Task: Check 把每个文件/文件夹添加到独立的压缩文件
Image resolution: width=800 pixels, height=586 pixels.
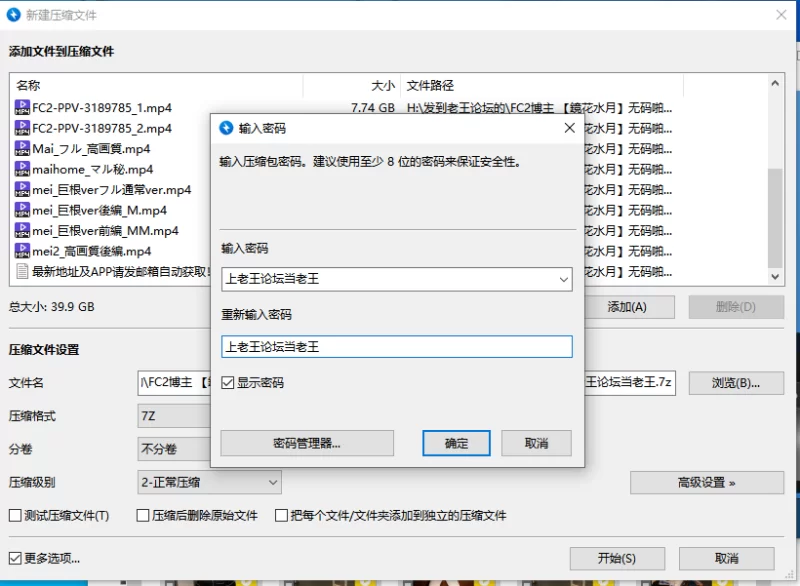Action: 281,516
